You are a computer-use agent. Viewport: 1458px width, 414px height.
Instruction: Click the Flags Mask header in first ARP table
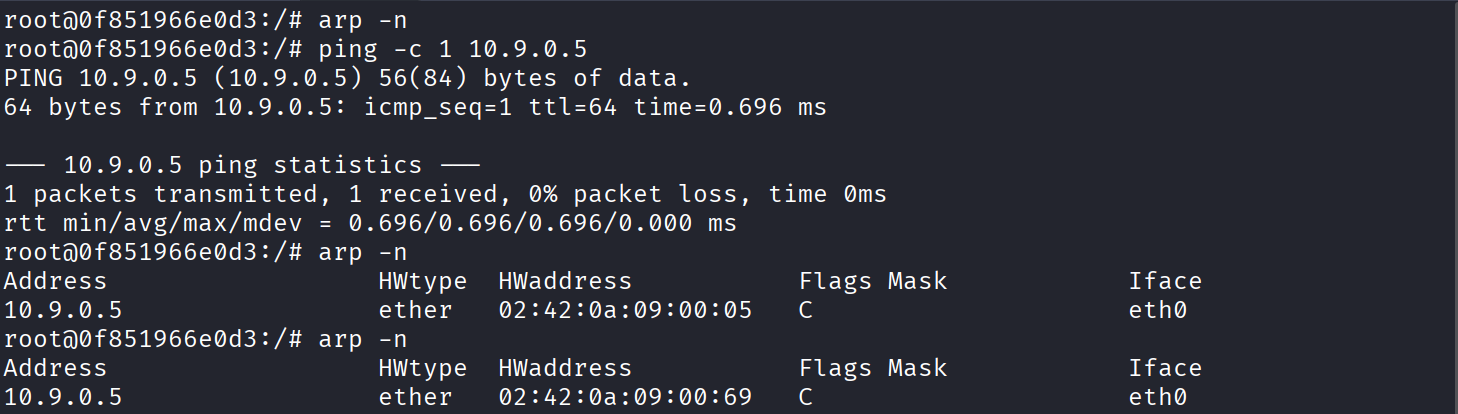click(x=872, y=281)
